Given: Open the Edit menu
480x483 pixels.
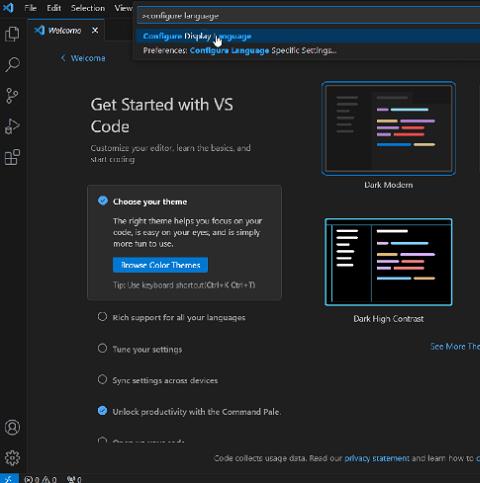Looking at the screenshot, I should tap(54, 8).
